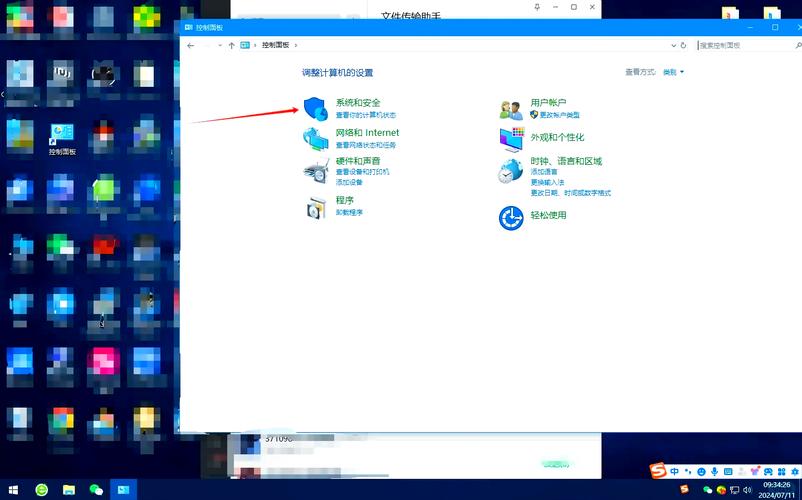This screenshot has width=802, height=500.
Task: Click the 程序 category icon
Action: [316, 207]
